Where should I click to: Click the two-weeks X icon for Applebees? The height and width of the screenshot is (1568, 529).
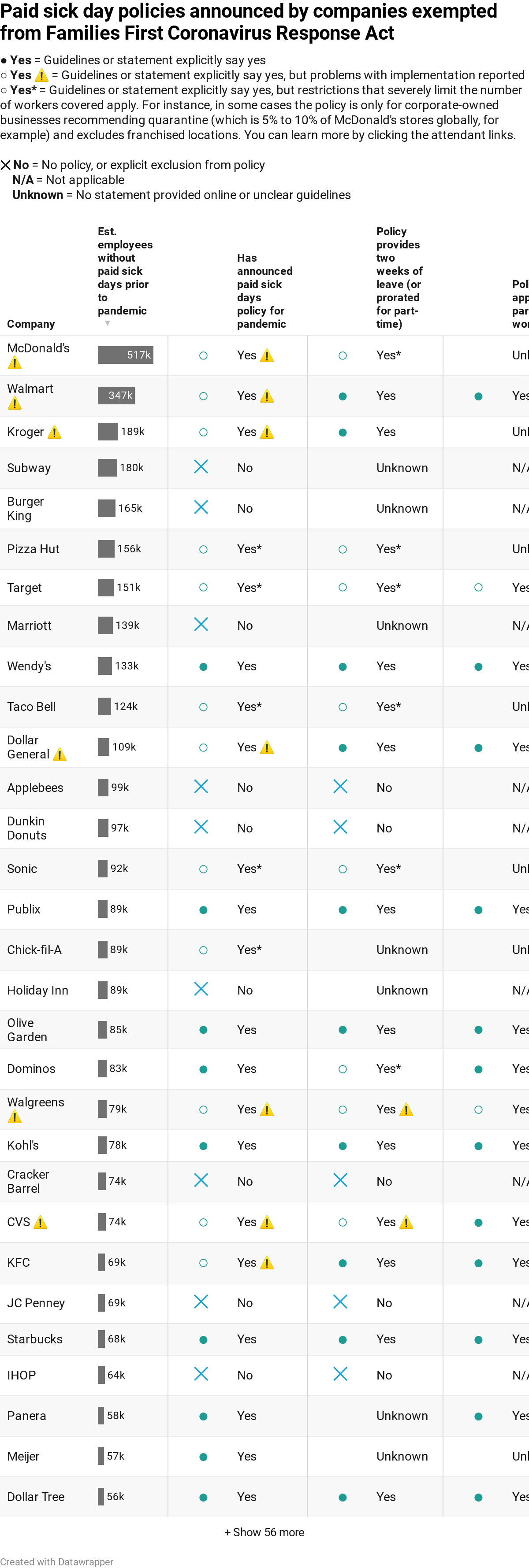340,787
